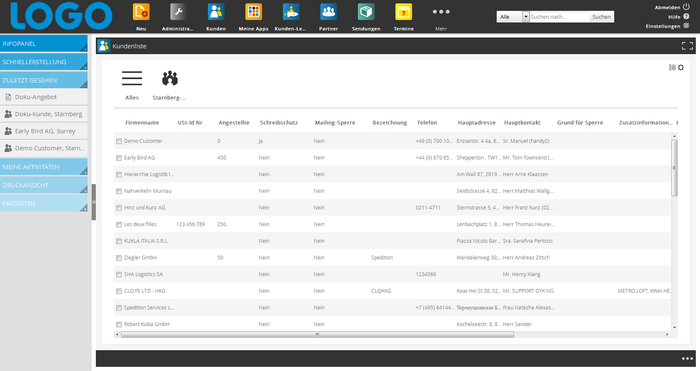Open the bottom bar three-dots menu
Viewport: 700px width, 371px height.
[x=688, y=358]
